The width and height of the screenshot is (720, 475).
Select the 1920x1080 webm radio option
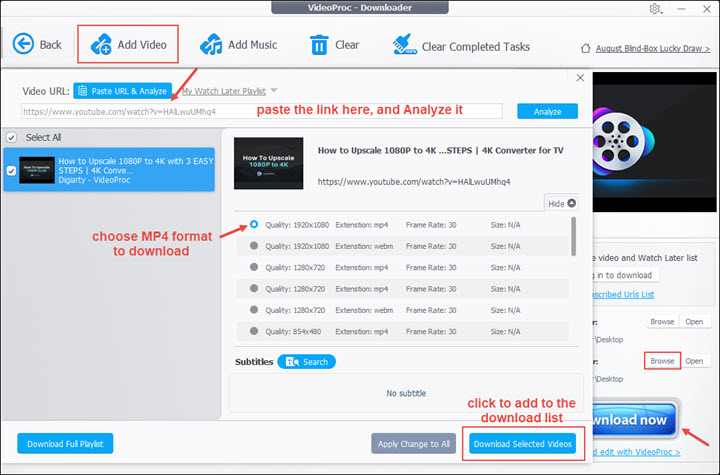254,246
